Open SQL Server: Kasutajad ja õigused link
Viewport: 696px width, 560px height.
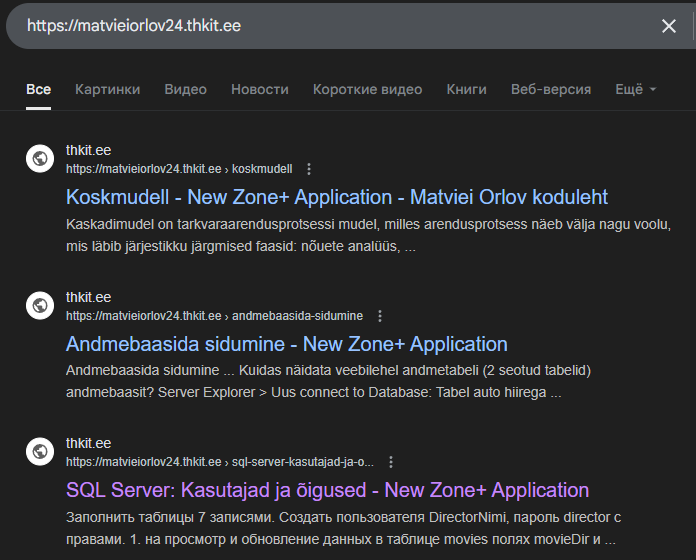pyautogui.click(x=327, y=490)
